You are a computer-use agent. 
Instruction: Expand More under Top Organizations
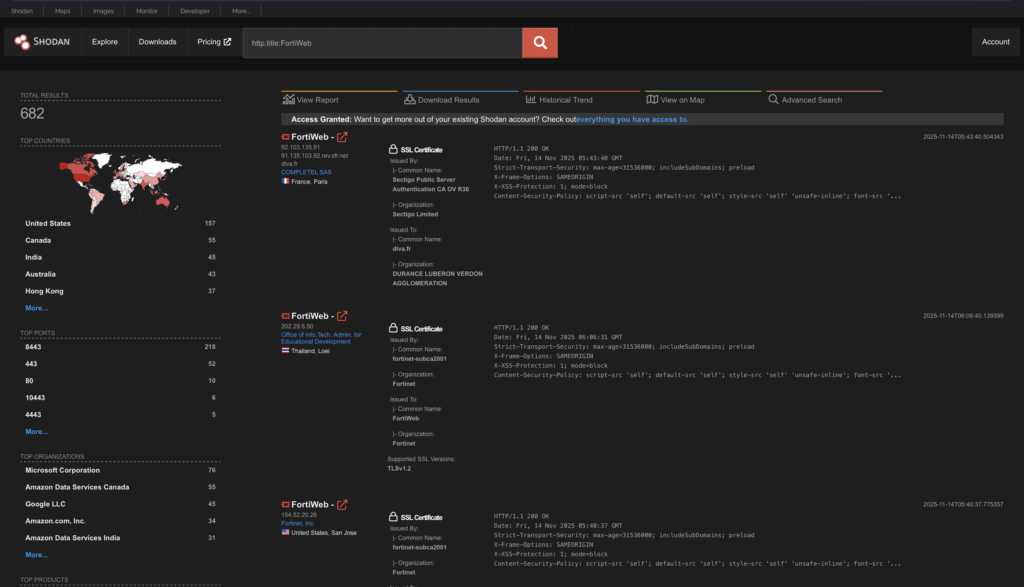point(36,554)
